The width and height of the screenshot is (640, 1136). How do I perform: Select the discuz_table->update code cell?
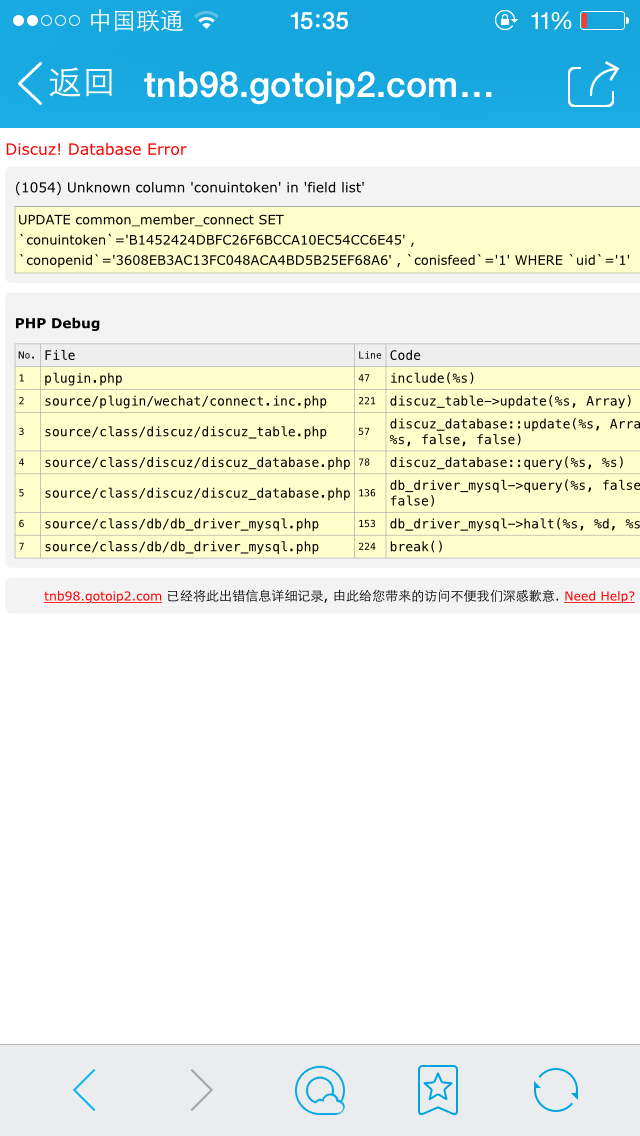click(513, 401)
